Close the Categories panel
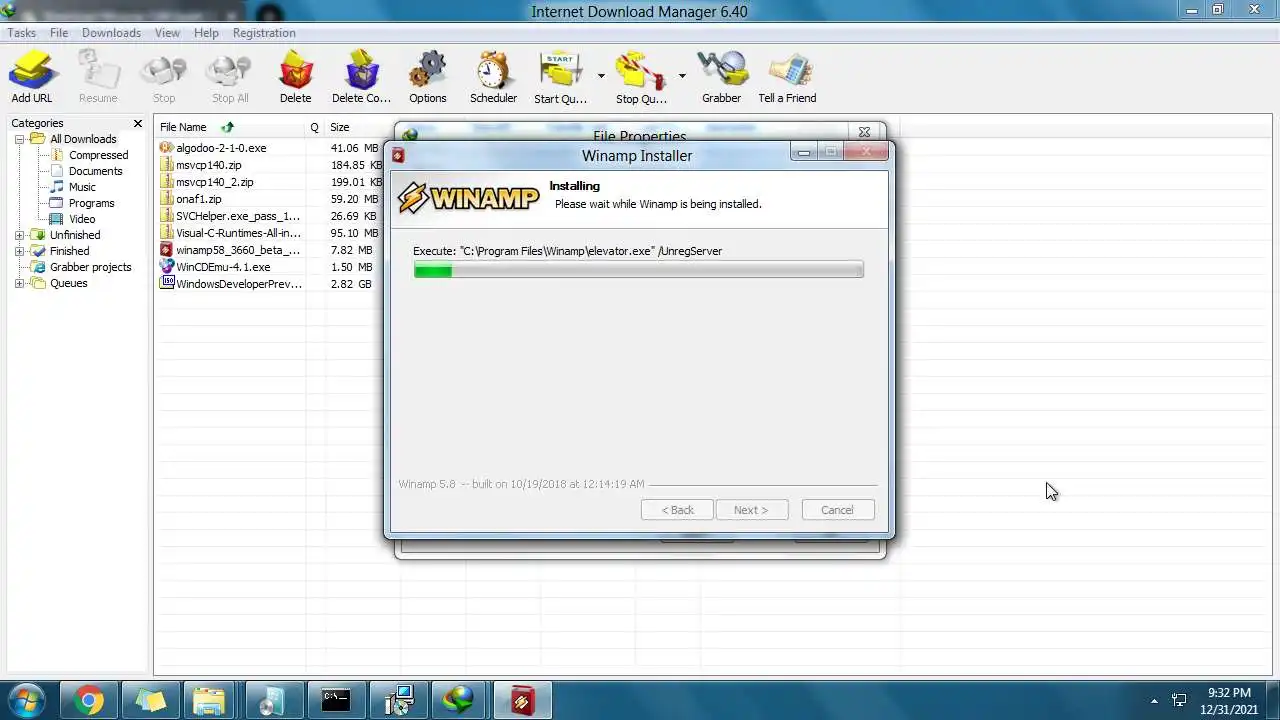This screenshot has height=720, width=1280. [138, 123]
